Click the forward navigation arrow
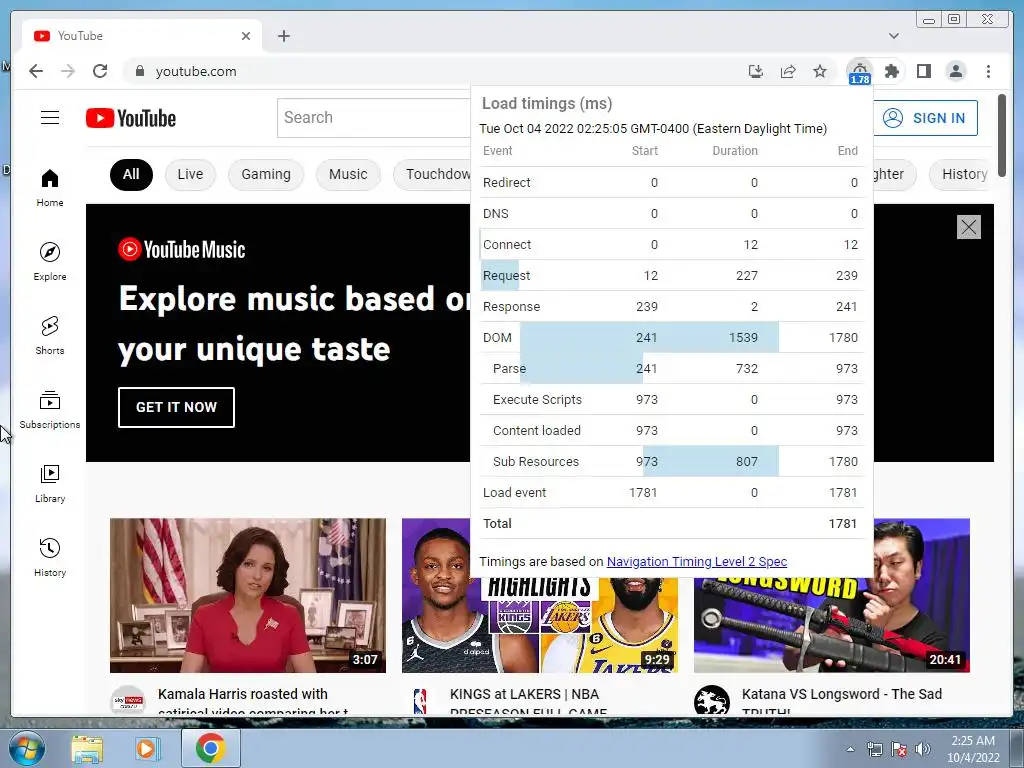The height and width of the screenshot is (768, 1024). pos(68,71)
